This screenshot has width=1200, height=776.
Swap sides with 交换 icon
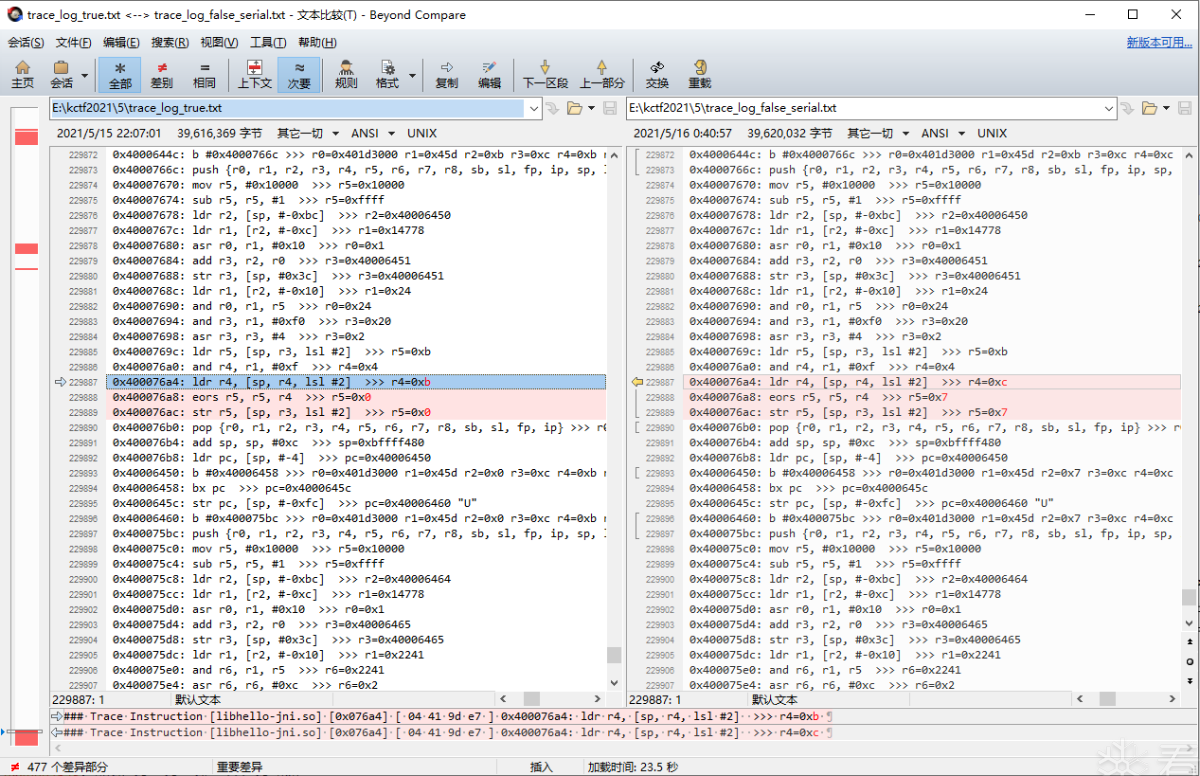[657, 75]
